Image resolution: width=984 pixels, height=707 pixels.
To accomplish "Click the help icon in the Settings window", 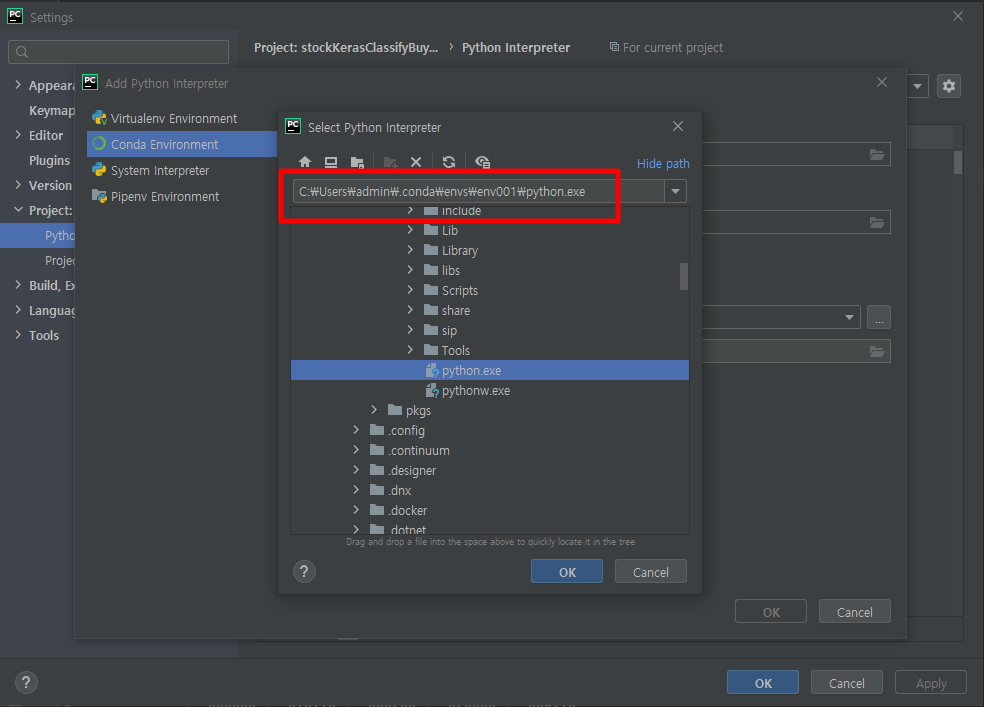I will point(26,682).
